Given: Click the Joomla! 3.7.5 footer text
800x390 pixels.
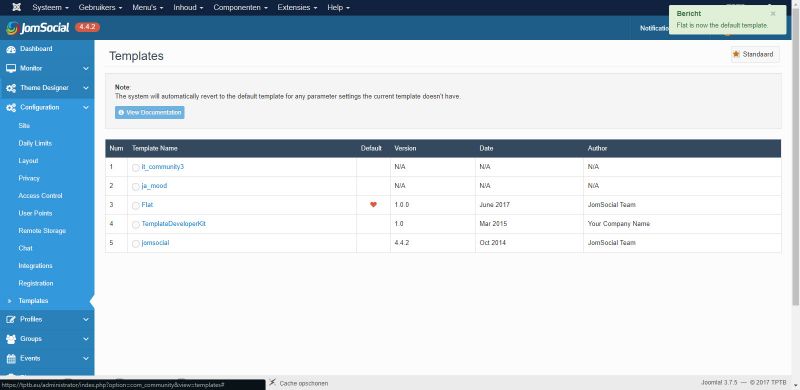Looking at the screenshot, I should coord(718,383).
